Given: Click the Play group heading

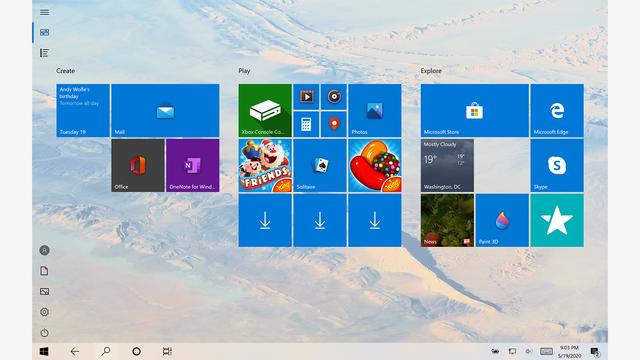Looking at the screenshot, I should (x=244, y=71).
